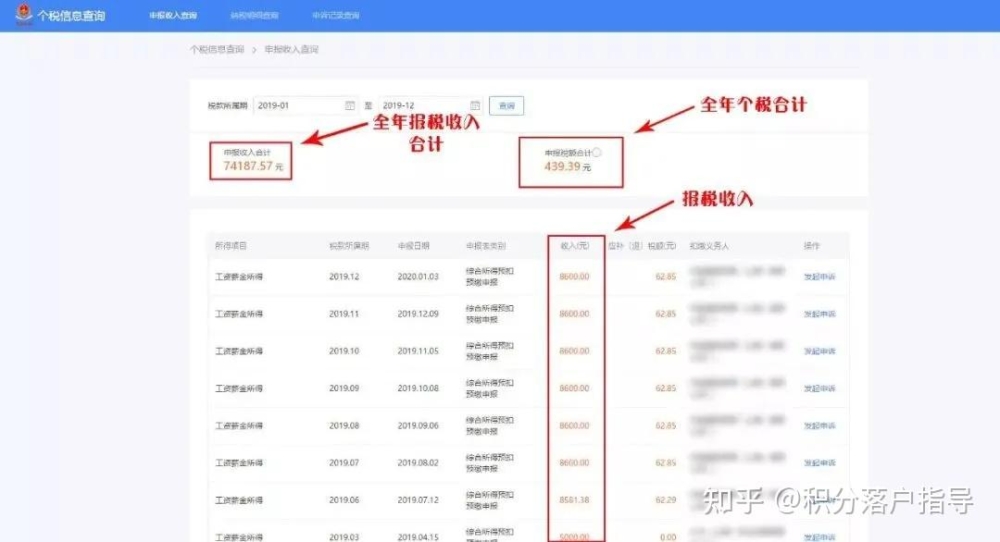Click the start period field 2019-01
The height and width of the screenshot is (542, 1000).
297,105
